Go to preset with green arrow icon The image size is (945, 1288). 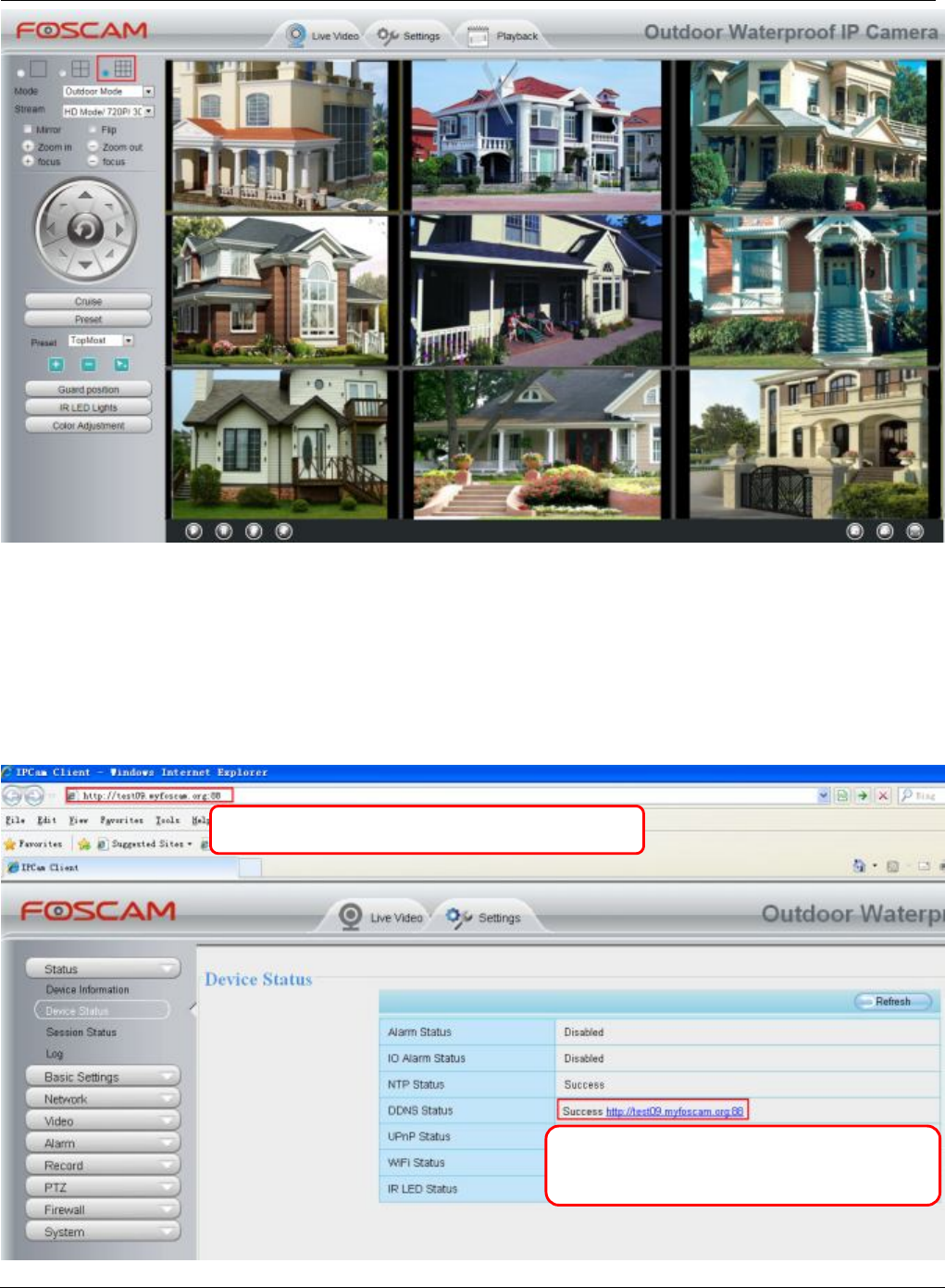point(121,365)
